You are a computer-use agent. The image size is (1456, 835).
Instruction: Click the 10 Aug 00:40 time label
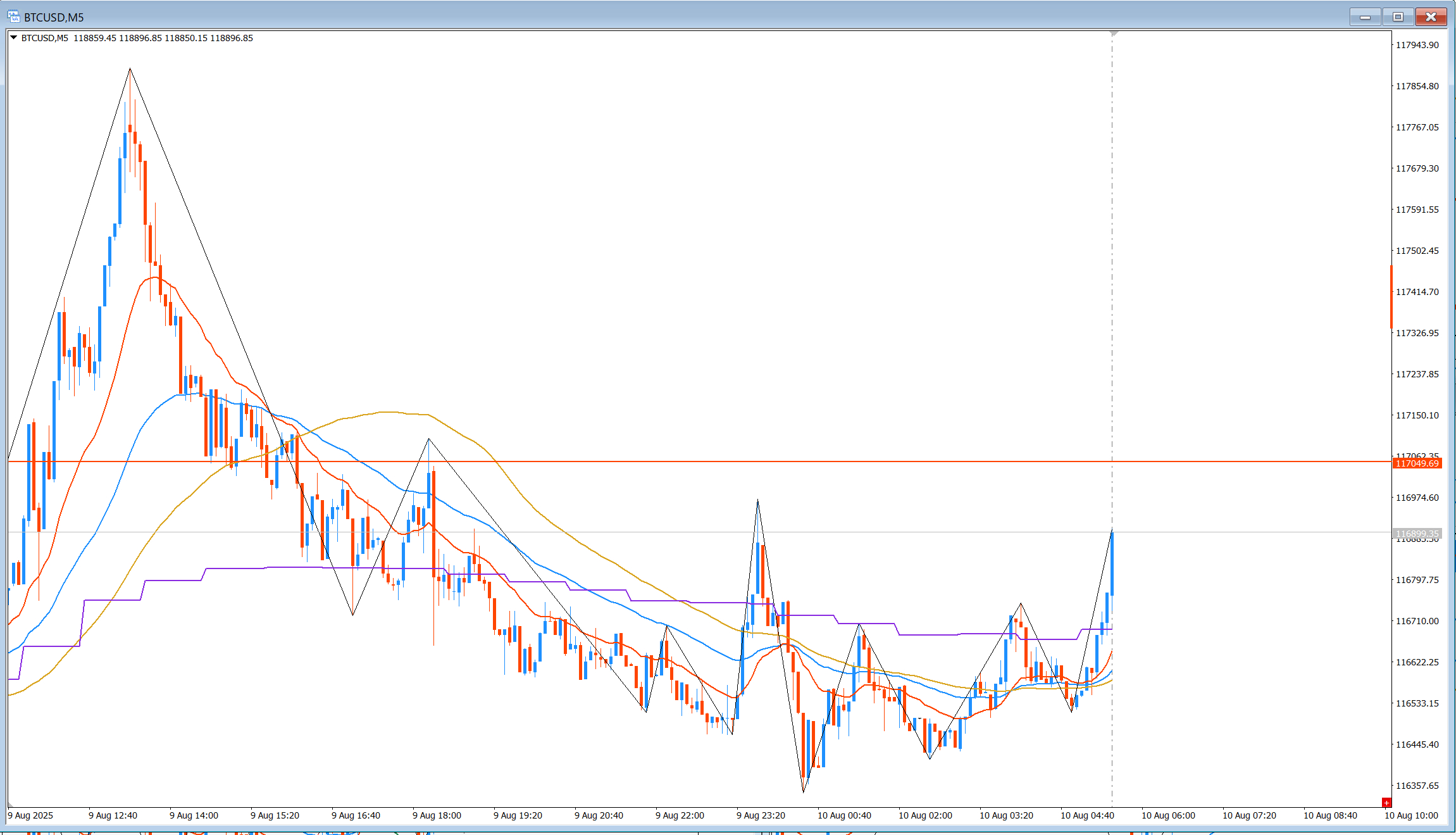tap(844, 815)
